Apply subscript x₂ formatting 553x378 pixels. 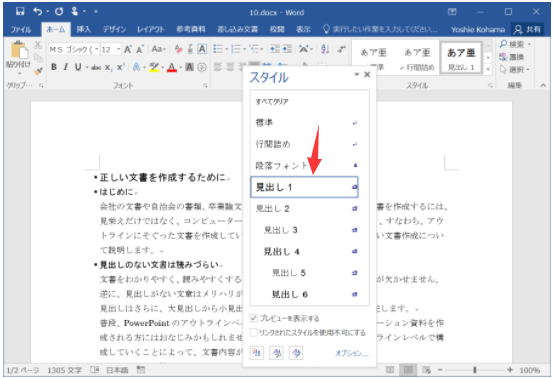108,67
